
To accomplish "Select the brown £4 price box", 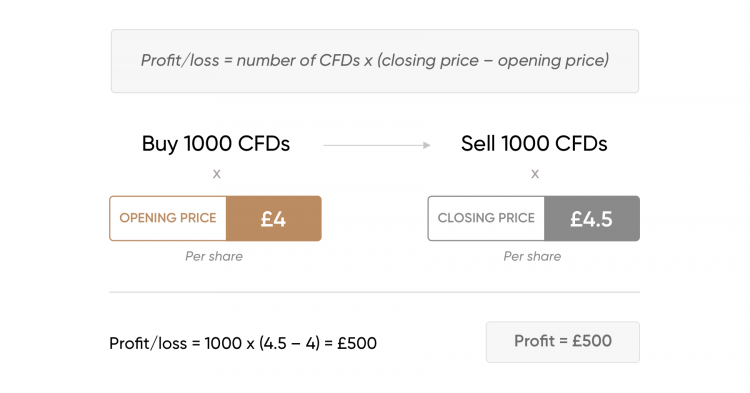I will point(274,218).
